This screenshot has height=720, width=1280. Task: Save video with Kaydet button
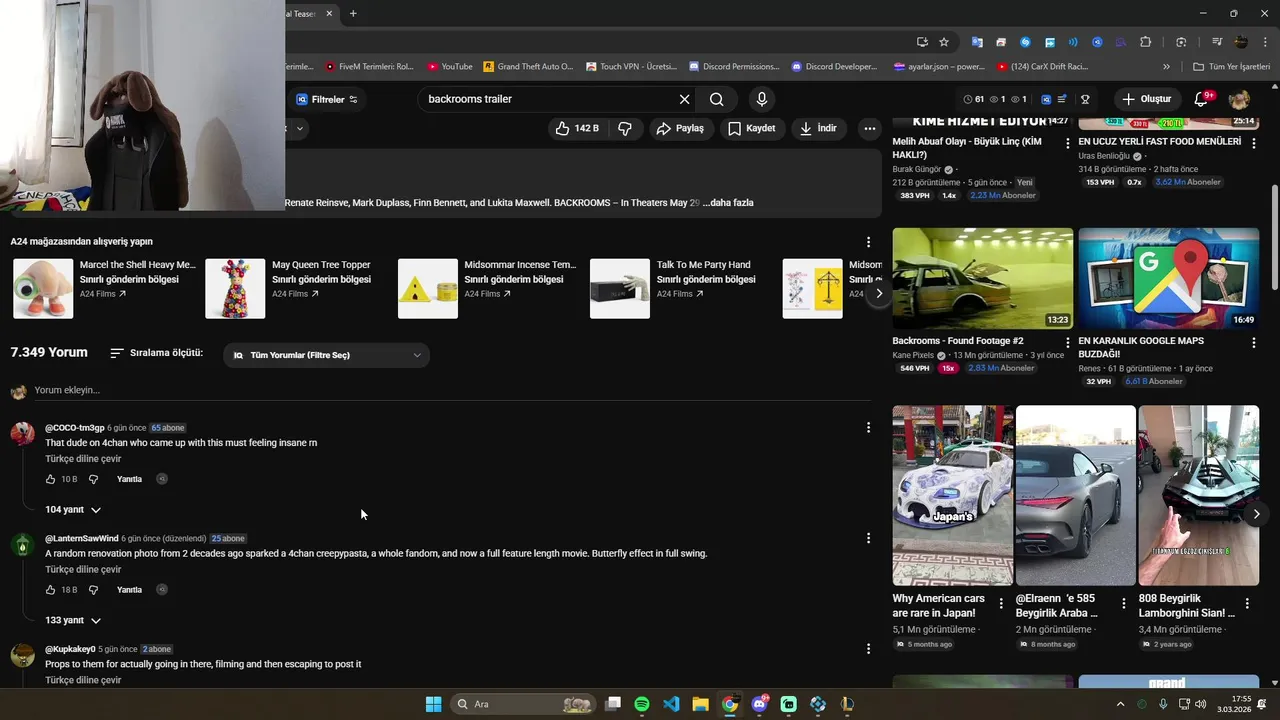click(751, 128)
